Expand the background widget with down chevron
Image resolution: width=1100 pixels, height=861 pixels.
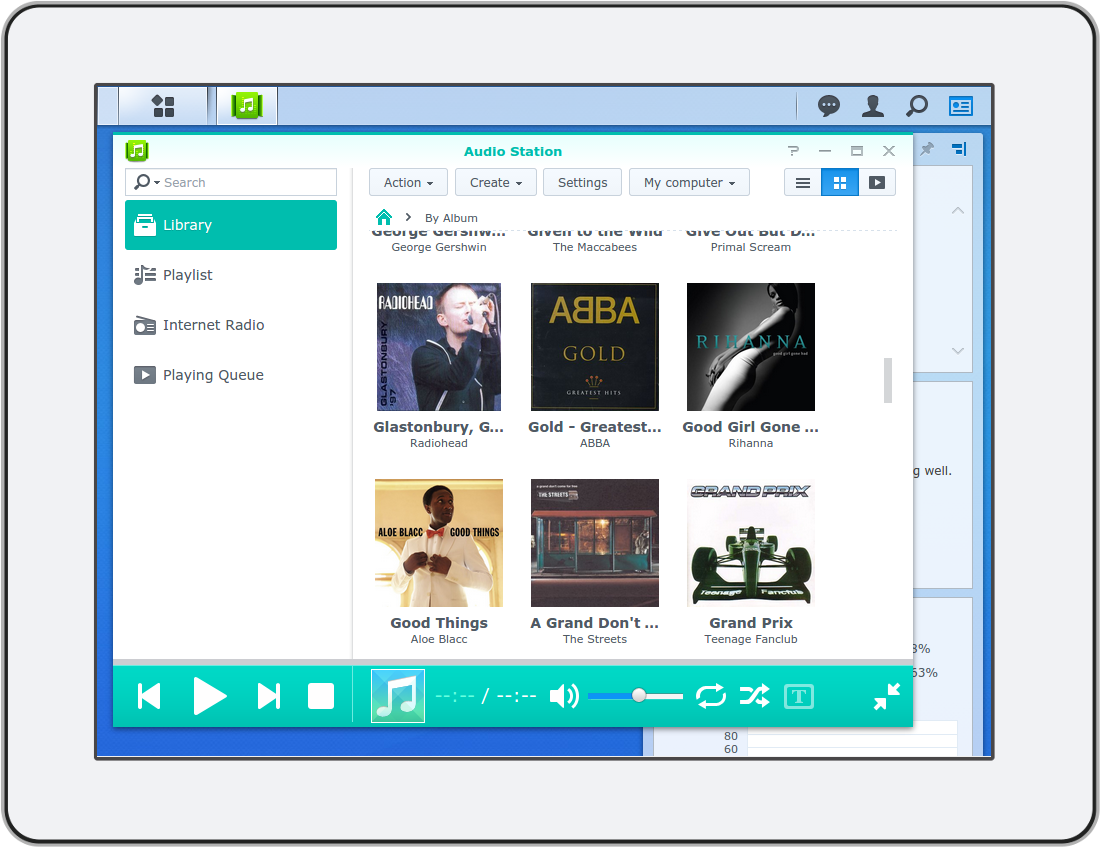pyautogui.click(x=958, y=350)
